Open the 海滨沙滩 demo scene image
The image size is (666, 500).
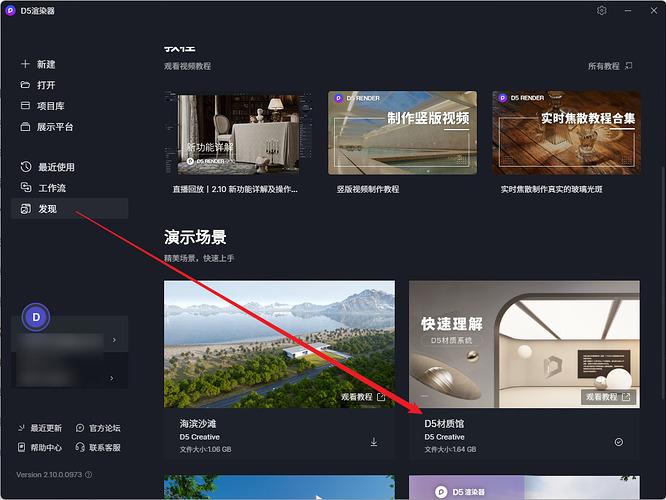[279, 344]
